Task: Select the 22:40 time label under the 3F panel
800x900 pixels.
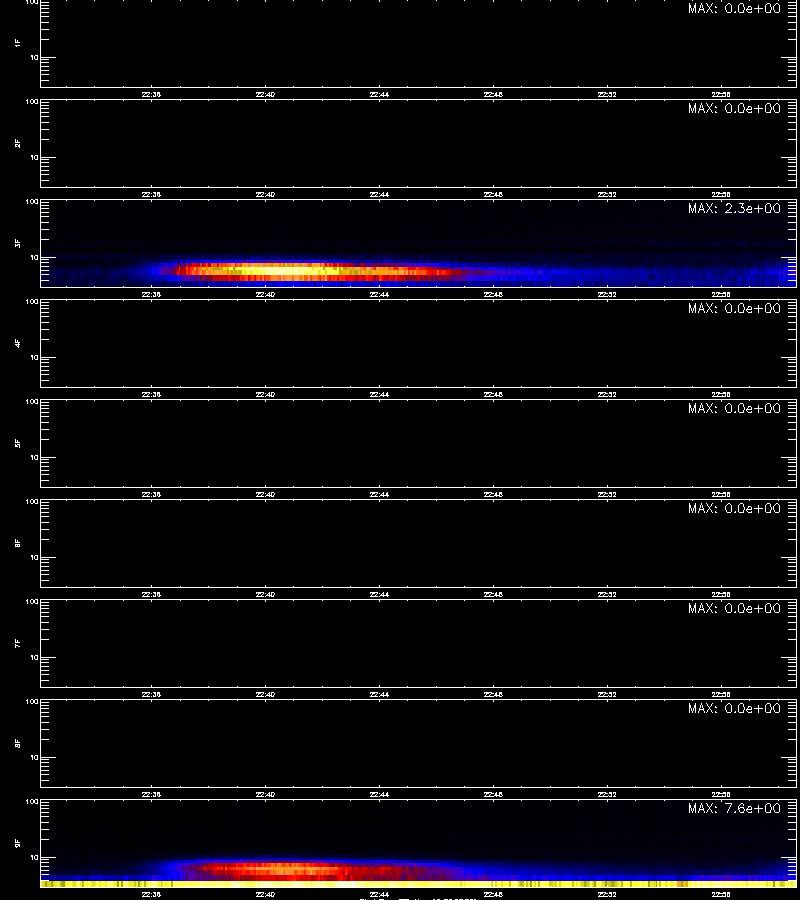Action: pos(265,294)
